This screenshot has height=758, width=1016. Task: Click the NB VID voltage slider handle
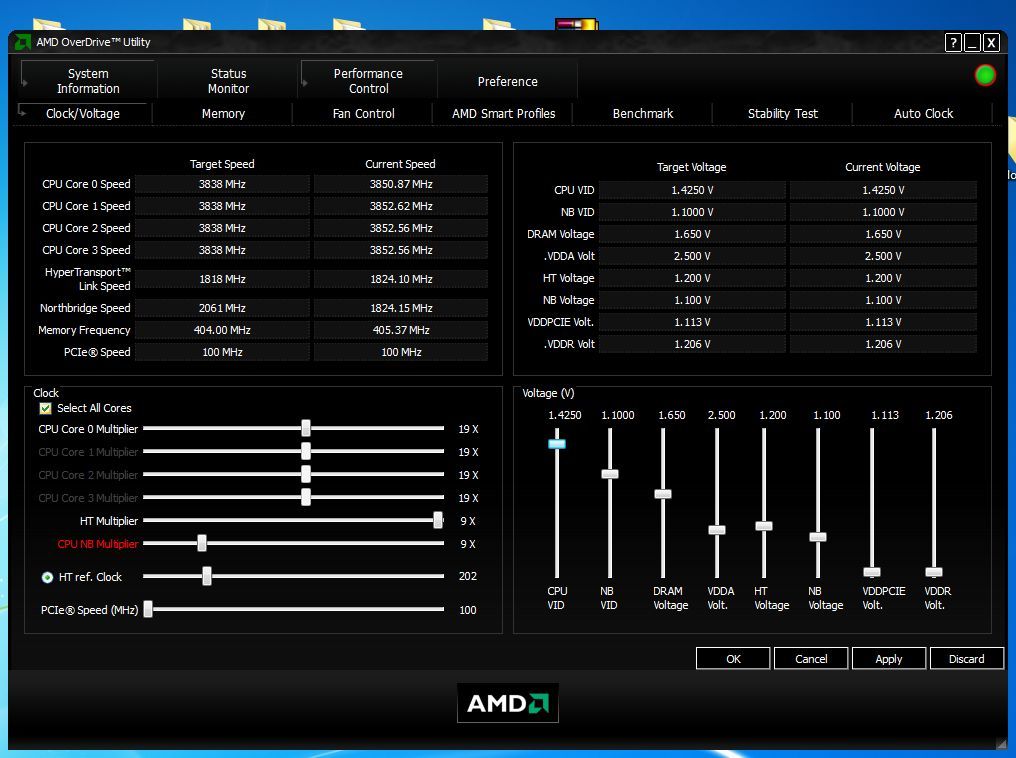point(610,474)
